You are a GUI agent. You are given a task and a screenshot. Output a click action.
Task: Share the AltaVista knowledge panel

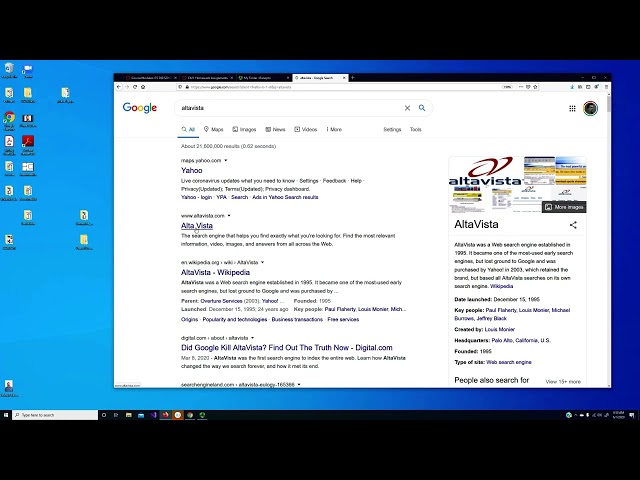coord(573,225)
